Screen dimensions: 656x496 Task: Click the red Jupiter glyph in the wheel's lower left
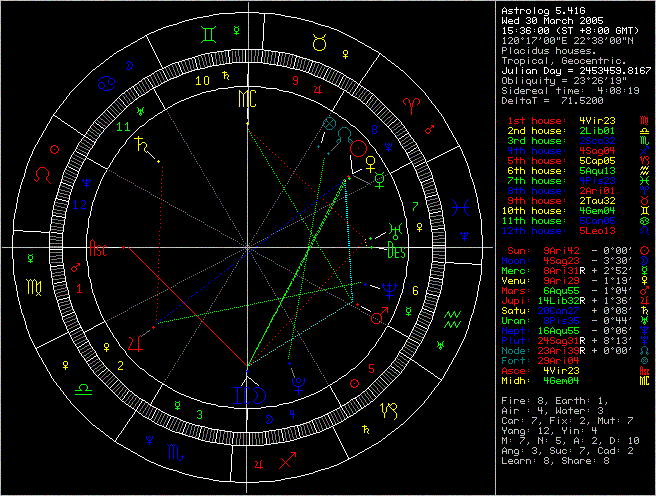tap(135, 343)
